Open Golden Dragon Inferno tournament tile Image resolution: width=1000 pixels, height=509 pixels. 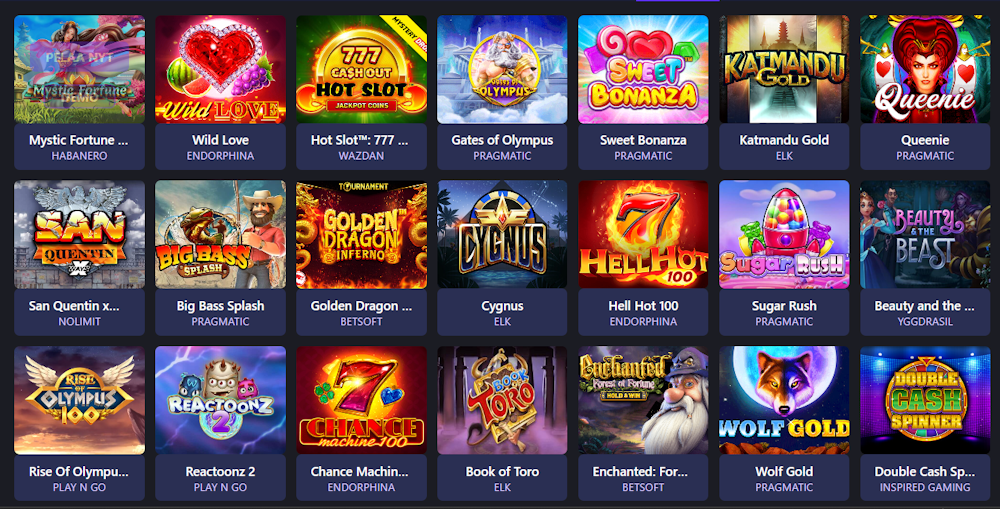click(361, 235)
